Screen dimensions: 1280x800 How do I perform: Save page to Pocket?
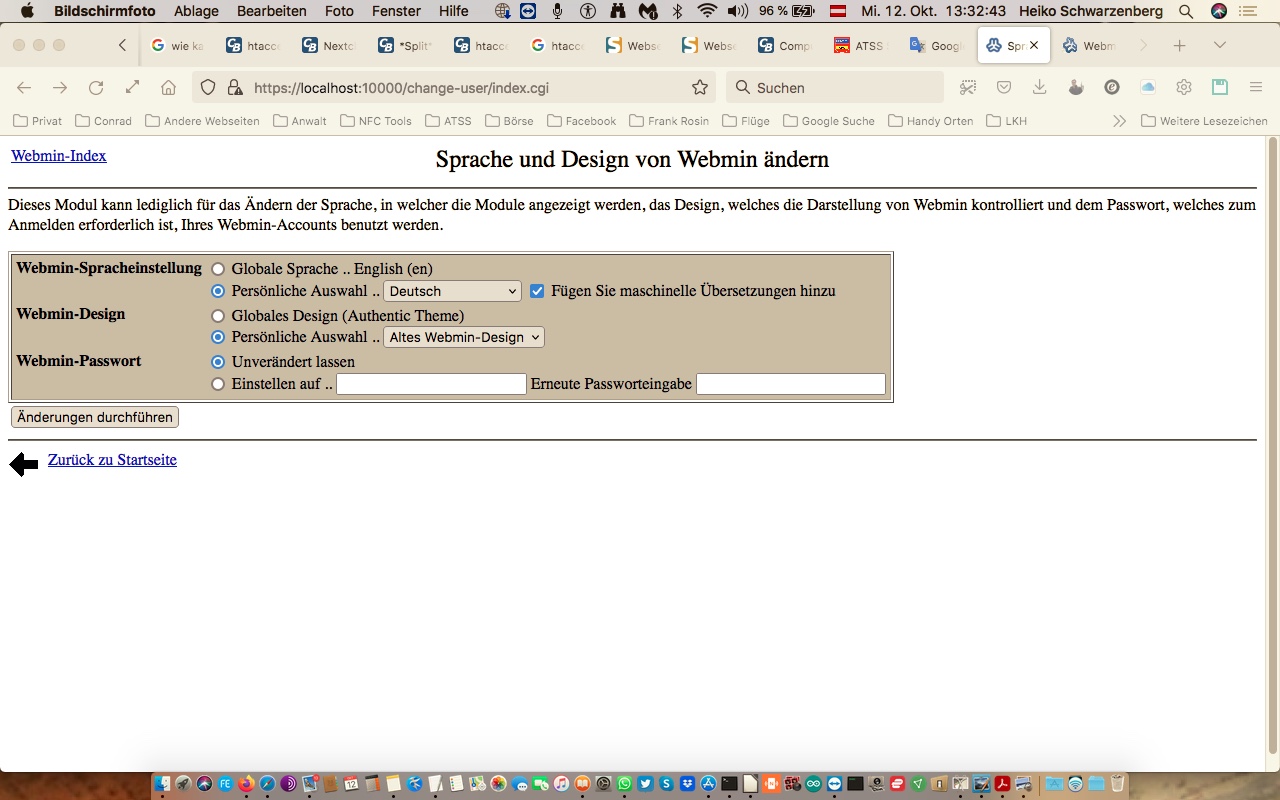click(1004, 88)
